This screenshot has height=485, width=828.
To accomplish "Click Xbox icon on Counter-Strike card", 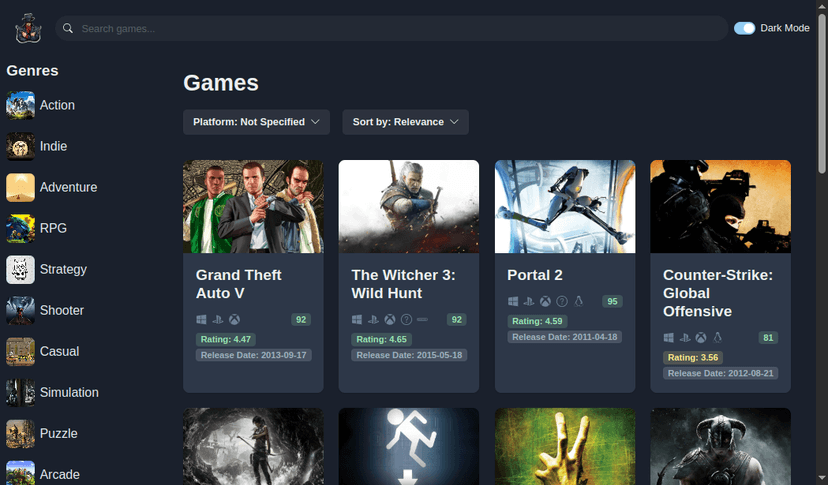I will (x=701, y=338).
